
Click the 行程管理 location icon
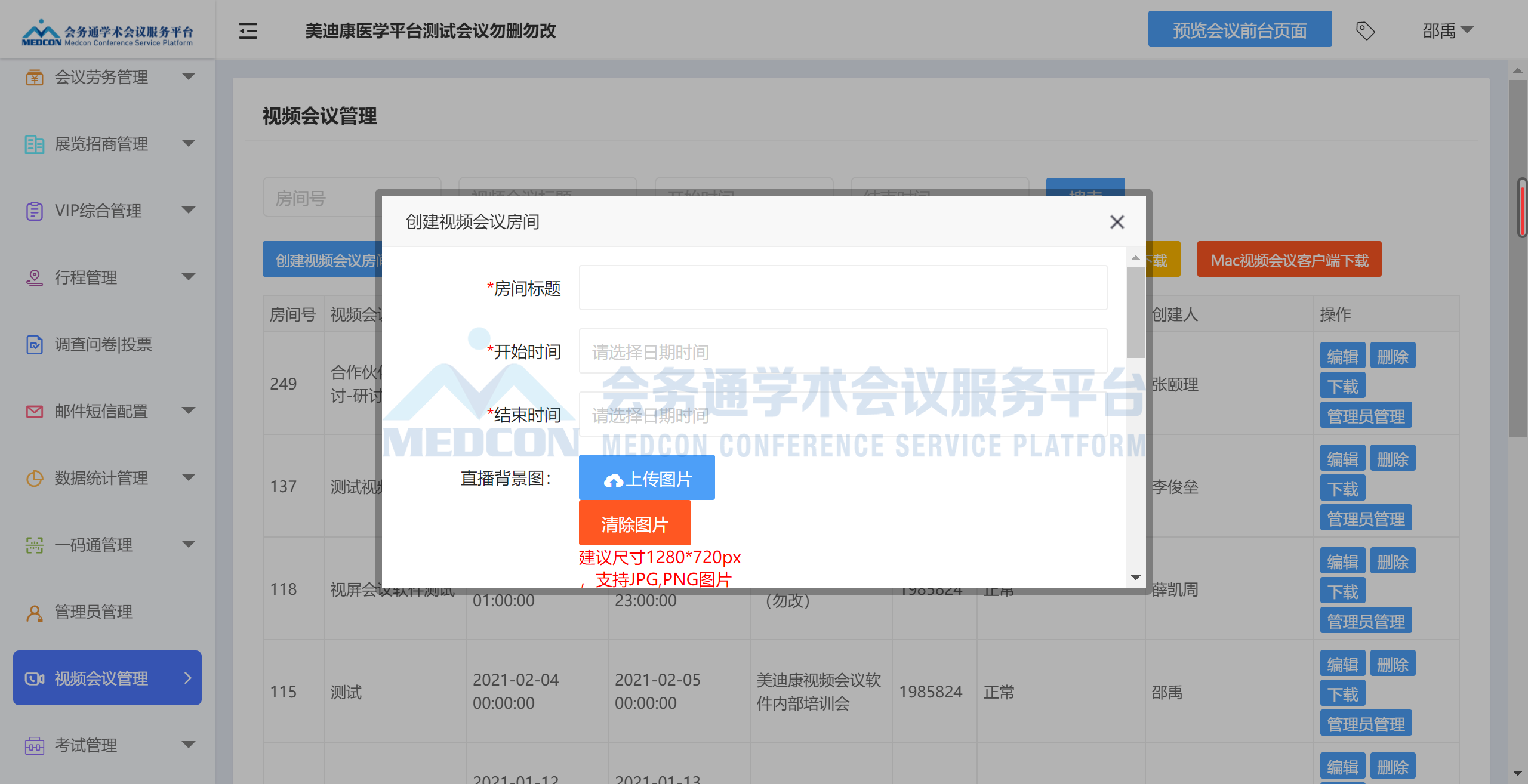(35, 277)
